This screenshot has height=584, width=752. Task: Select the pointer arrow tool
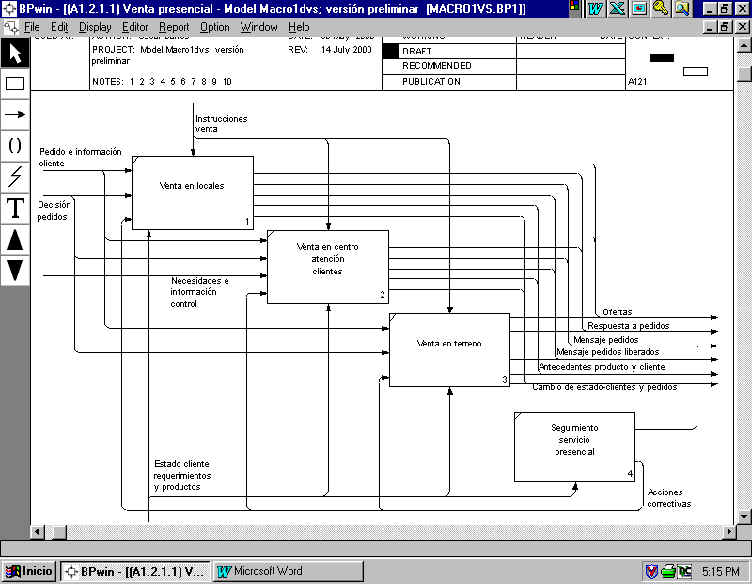[x=15, y=53]
